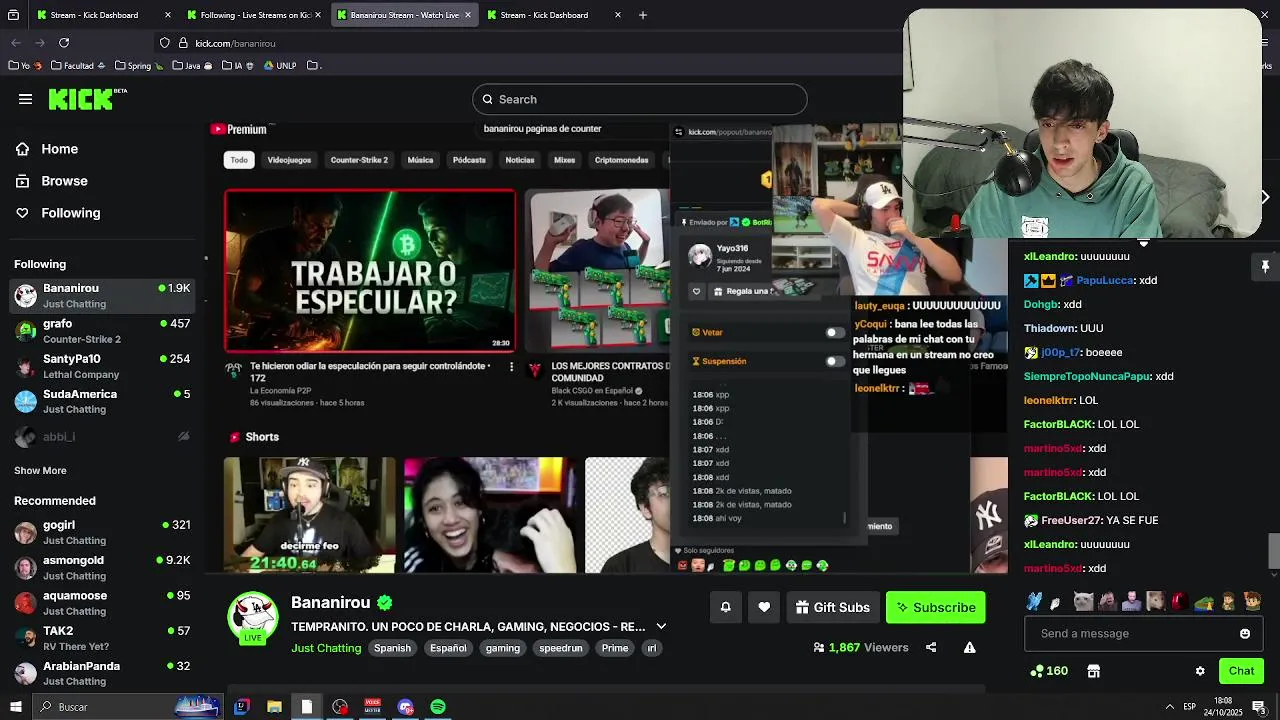Screen dimensions: 1280x720
Task: Click the Spanish tag
Action: click(x=392, y=648)
